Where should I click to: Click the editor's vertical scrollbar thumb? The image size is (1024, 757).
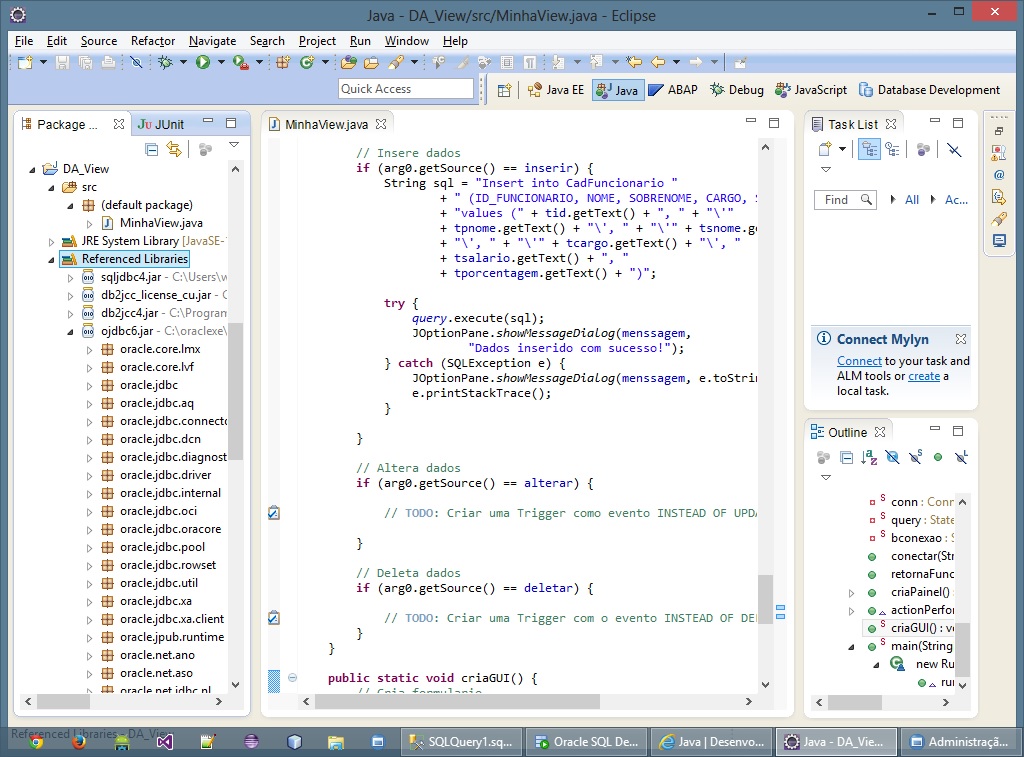click(765, 598)
